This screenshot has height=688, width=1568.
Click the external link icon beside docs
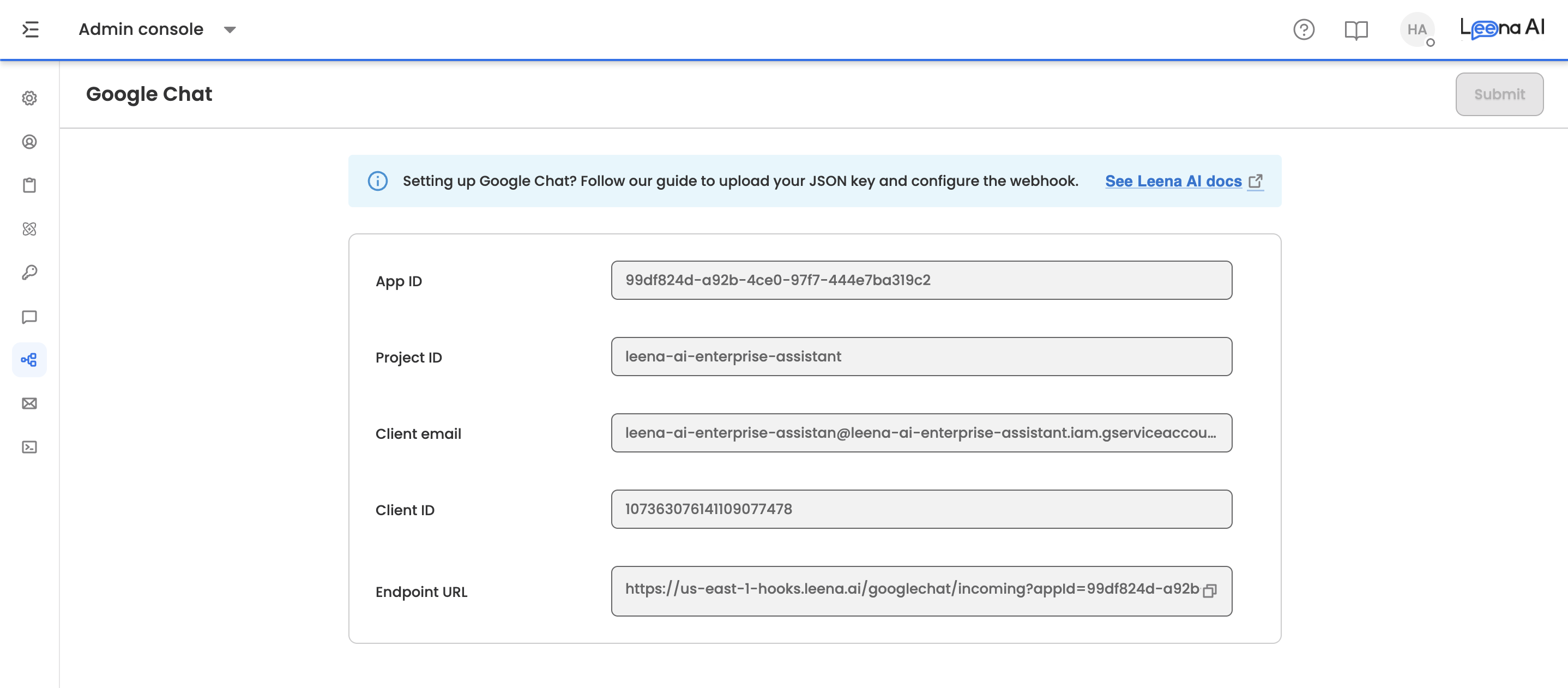pyautogui.click(x=1256, y=181)
